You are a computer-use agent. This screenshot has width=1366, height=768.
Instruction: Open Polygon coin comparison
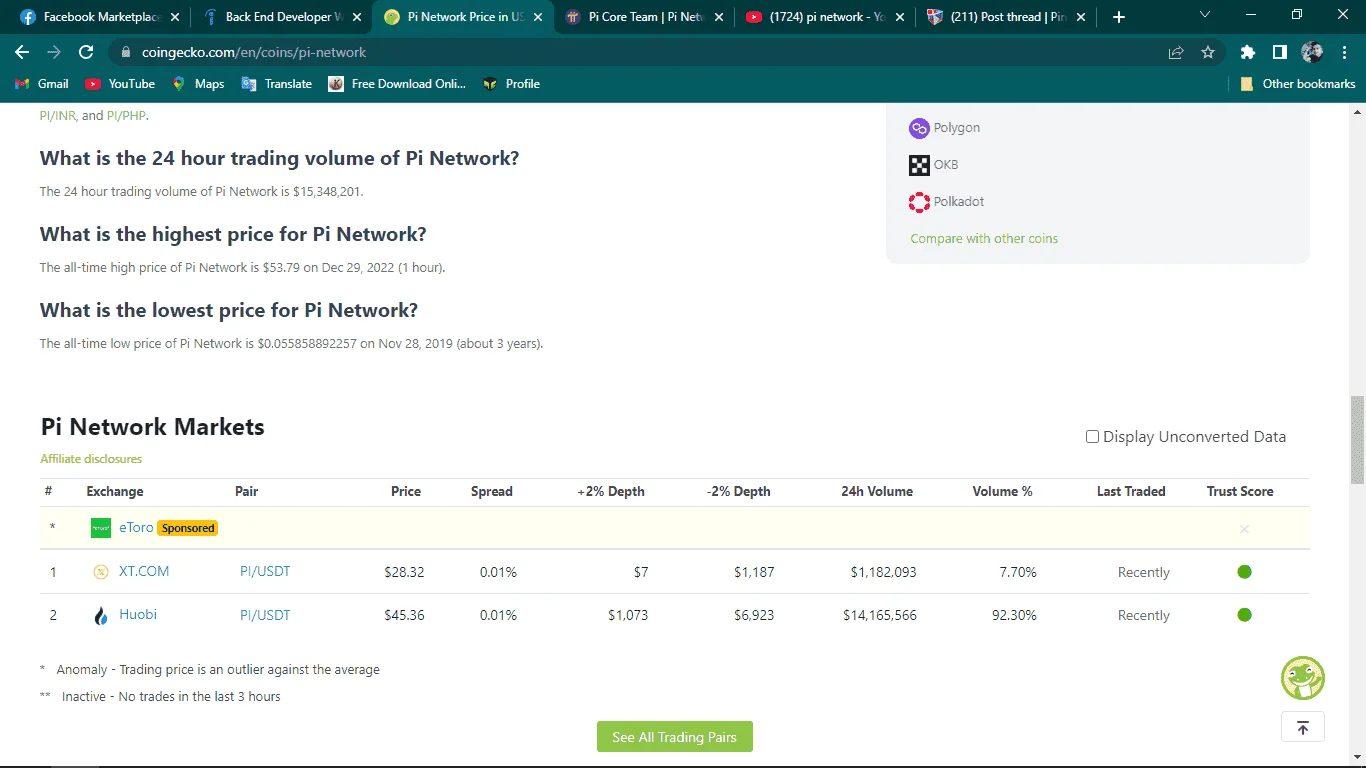(944, 128)
